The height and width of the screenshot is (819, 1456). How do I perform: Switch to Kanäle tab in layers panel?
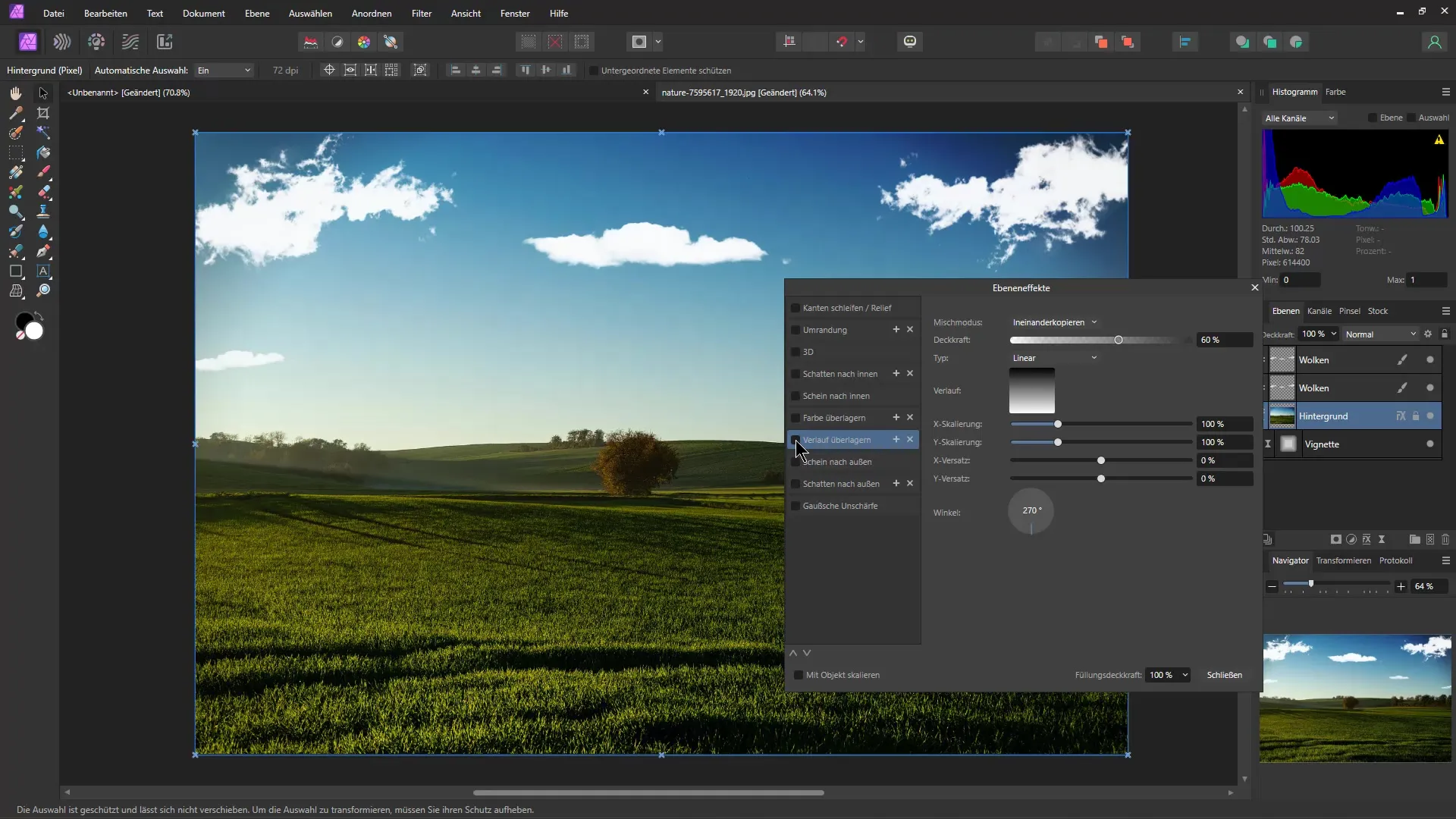pos(1318,310)
